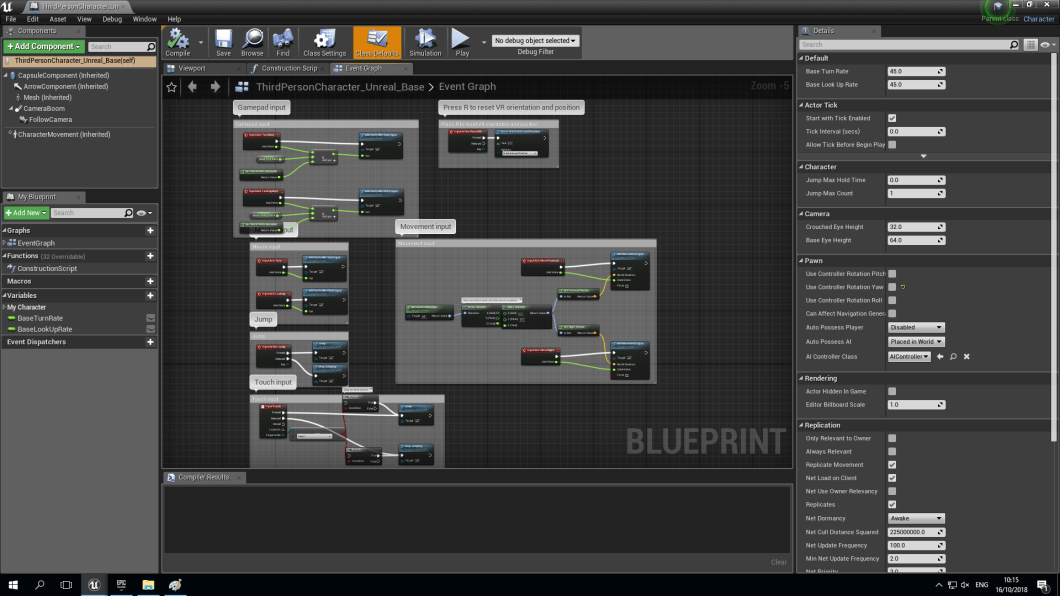The image size is (1060, 596).
Task: Open Auto Possess AI dropdown
Action: 915,342
